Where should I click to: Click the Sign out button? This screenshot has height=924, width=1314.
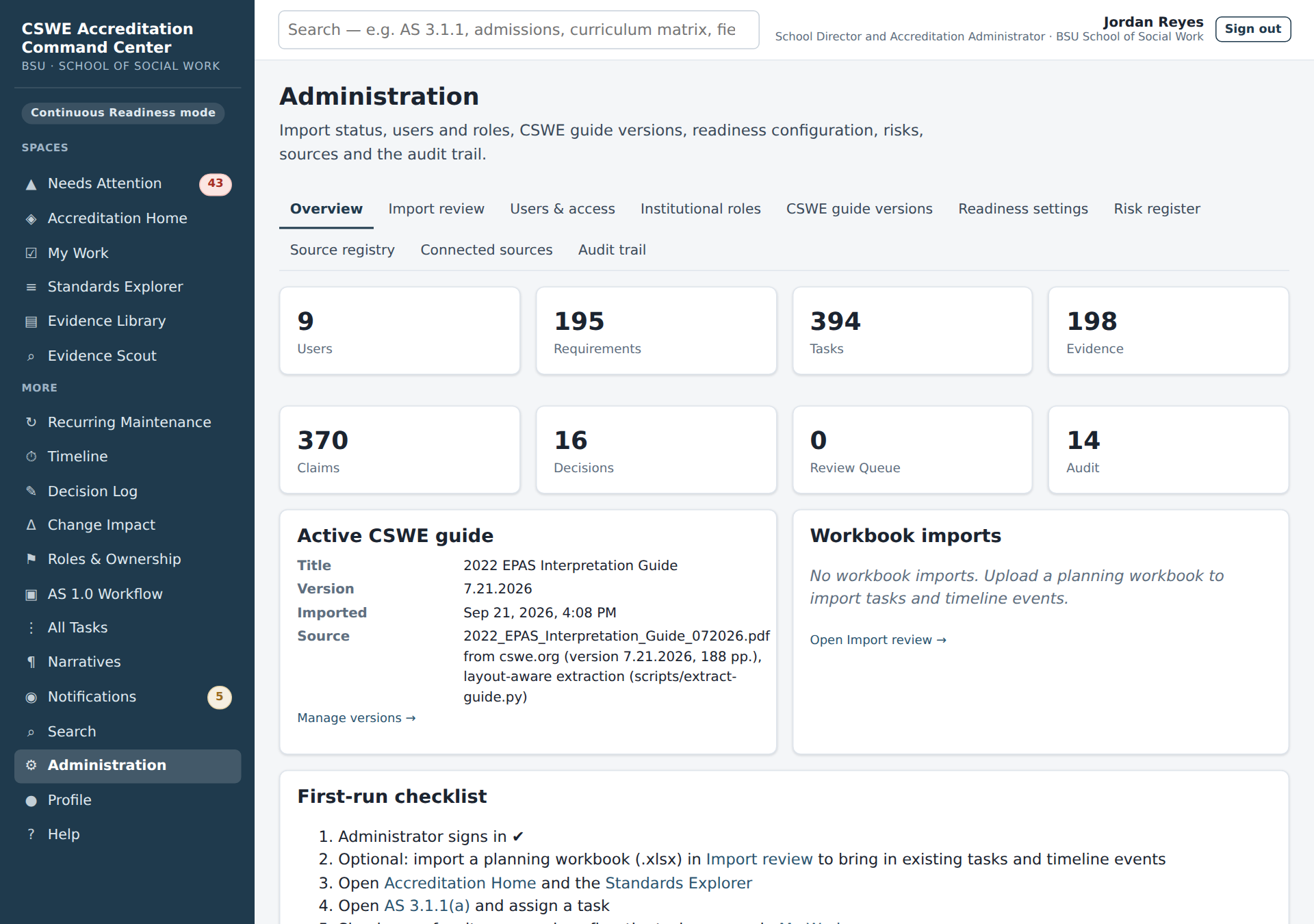1252,29
